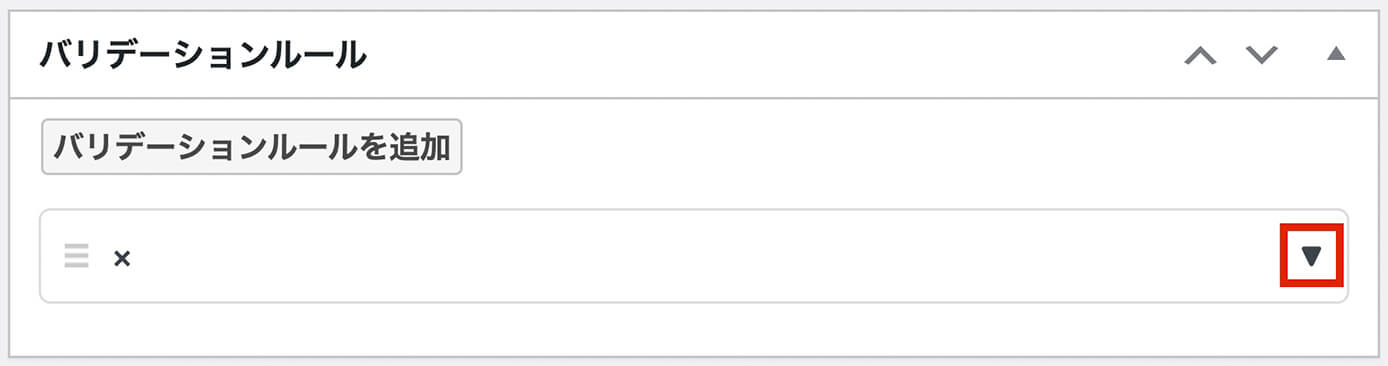Add a new validation rule

pos(251,148)
